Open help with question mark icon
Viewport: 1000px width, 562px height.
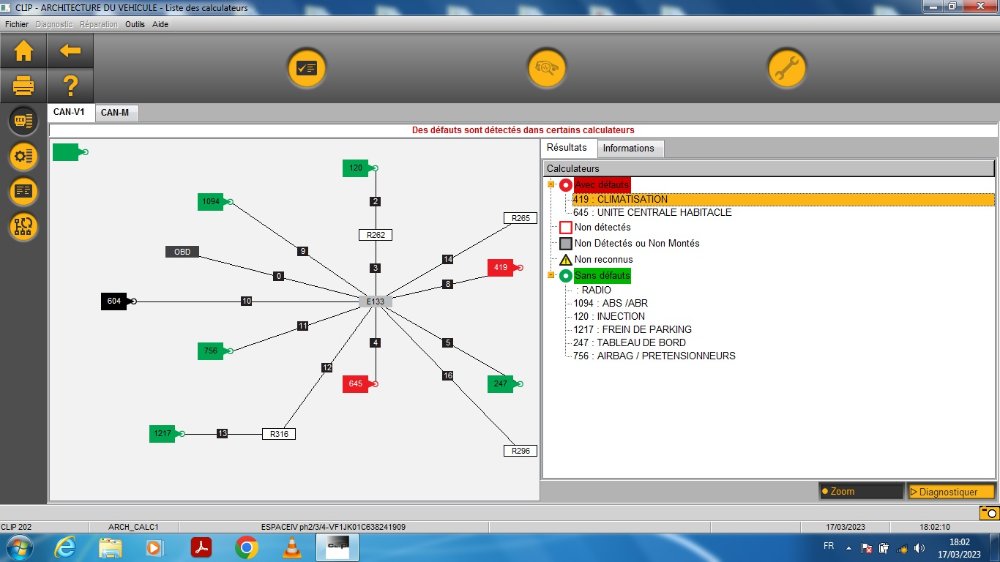(70, 85)
